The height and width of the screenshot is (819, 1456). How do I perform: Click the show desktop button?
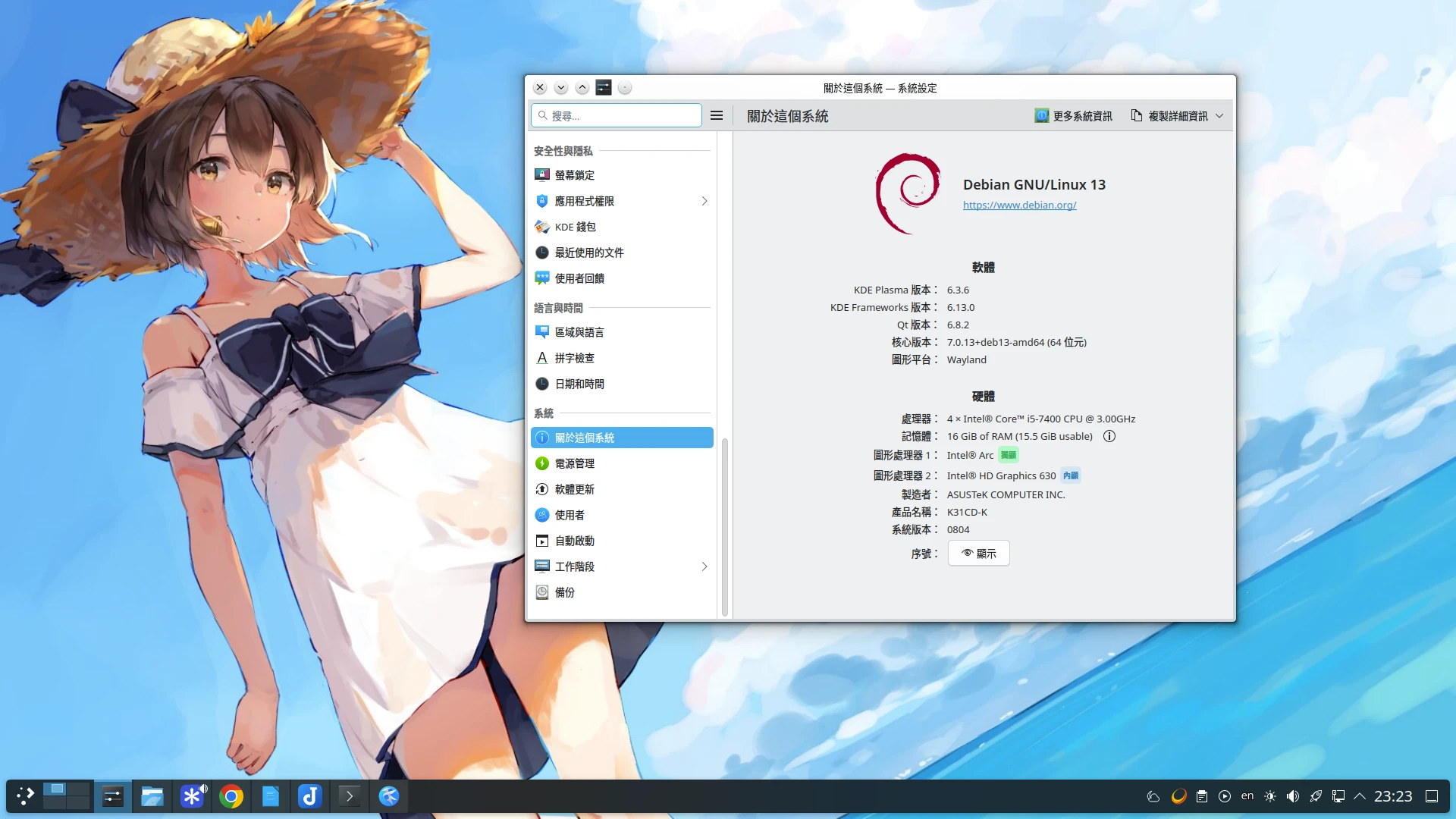(x=1432, y=796)
